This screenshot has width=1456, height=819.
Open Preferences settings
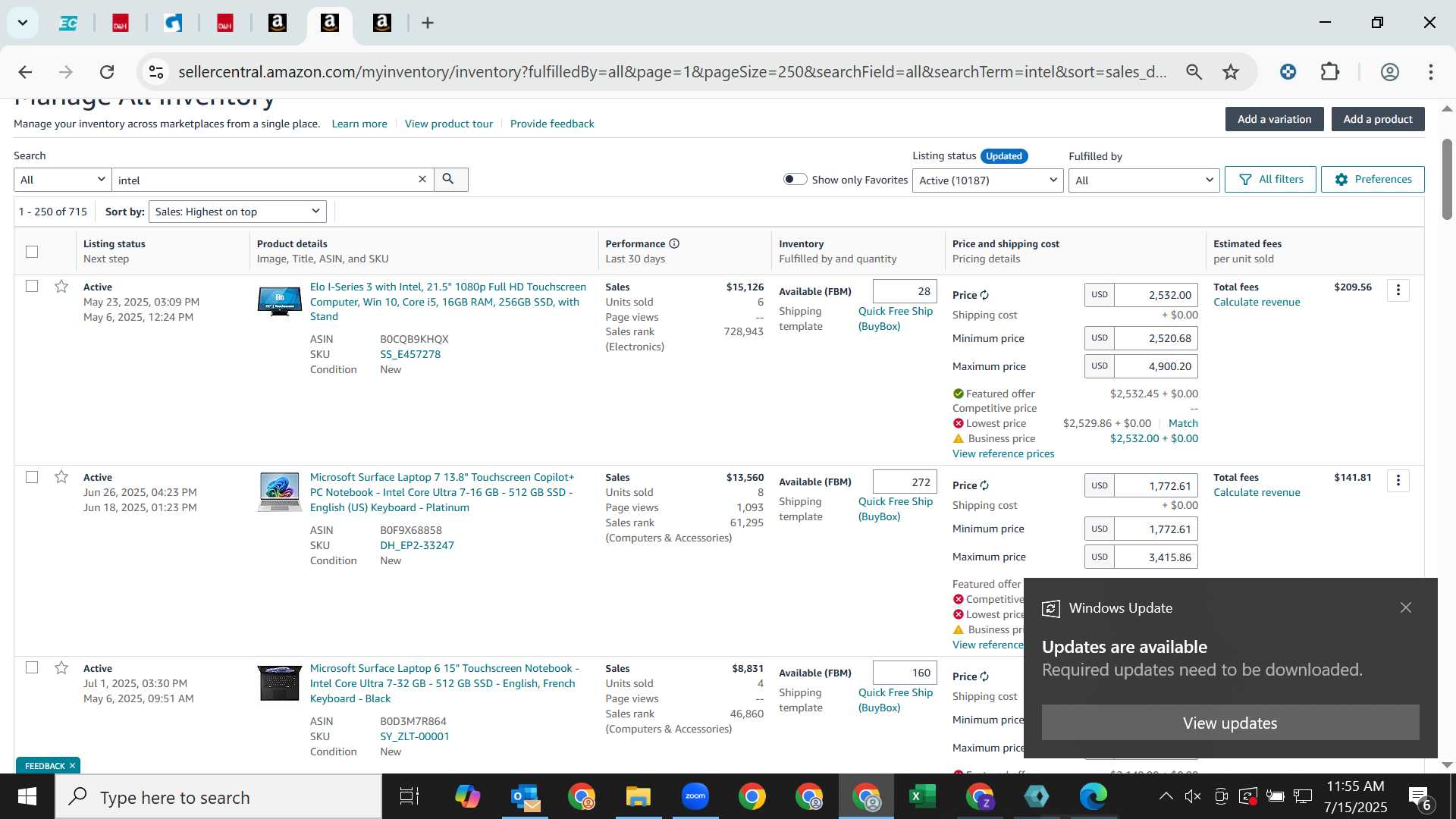pos(1373,180)
